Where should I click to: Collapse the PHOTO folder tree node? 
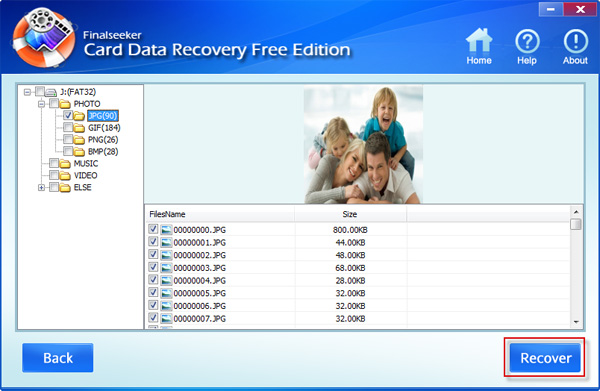(x=41, y=104)
